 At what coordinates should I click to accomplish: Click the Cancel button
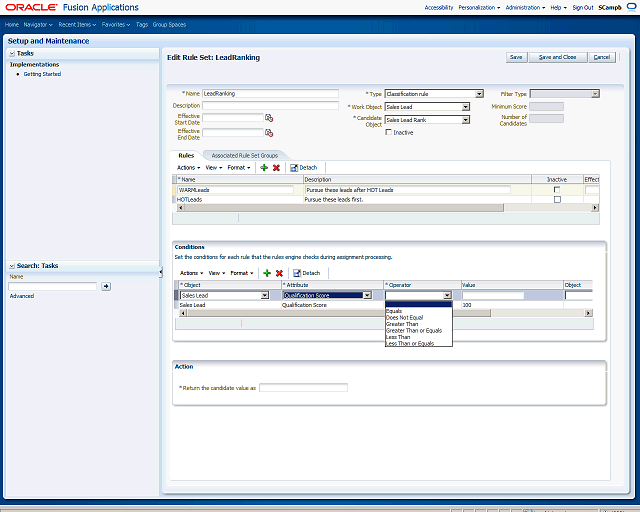click(602, 57)
